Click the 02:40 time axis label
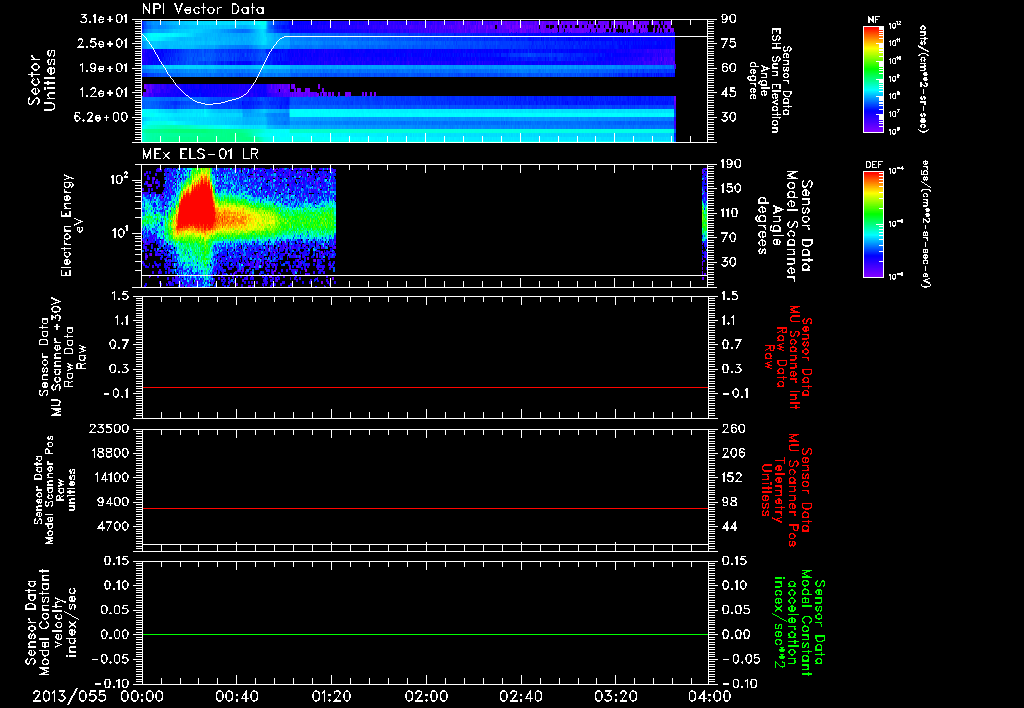1024x708 pixels. (520, 696)
